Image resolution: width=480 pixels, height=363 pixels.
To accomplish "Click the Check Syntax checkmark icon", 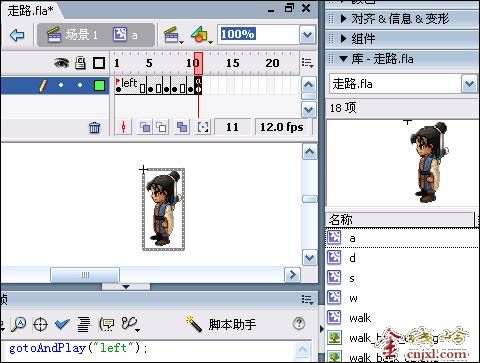I will point(62,324).
